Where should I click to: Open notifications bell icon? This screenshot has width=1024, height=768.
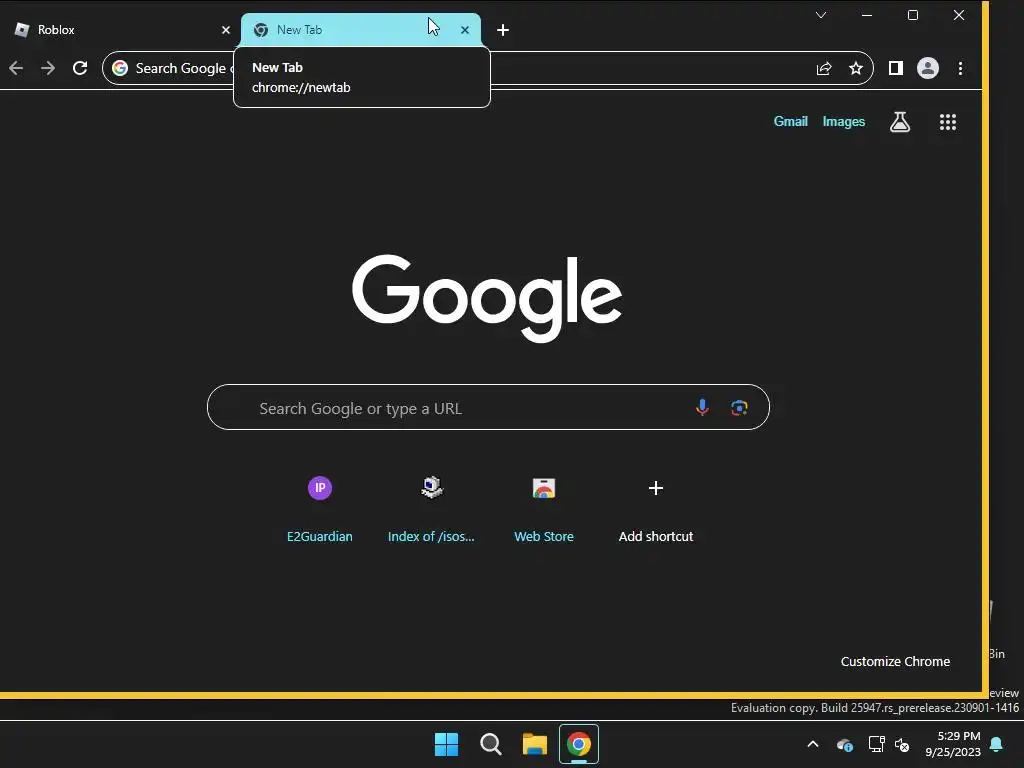tap(997, 744)
